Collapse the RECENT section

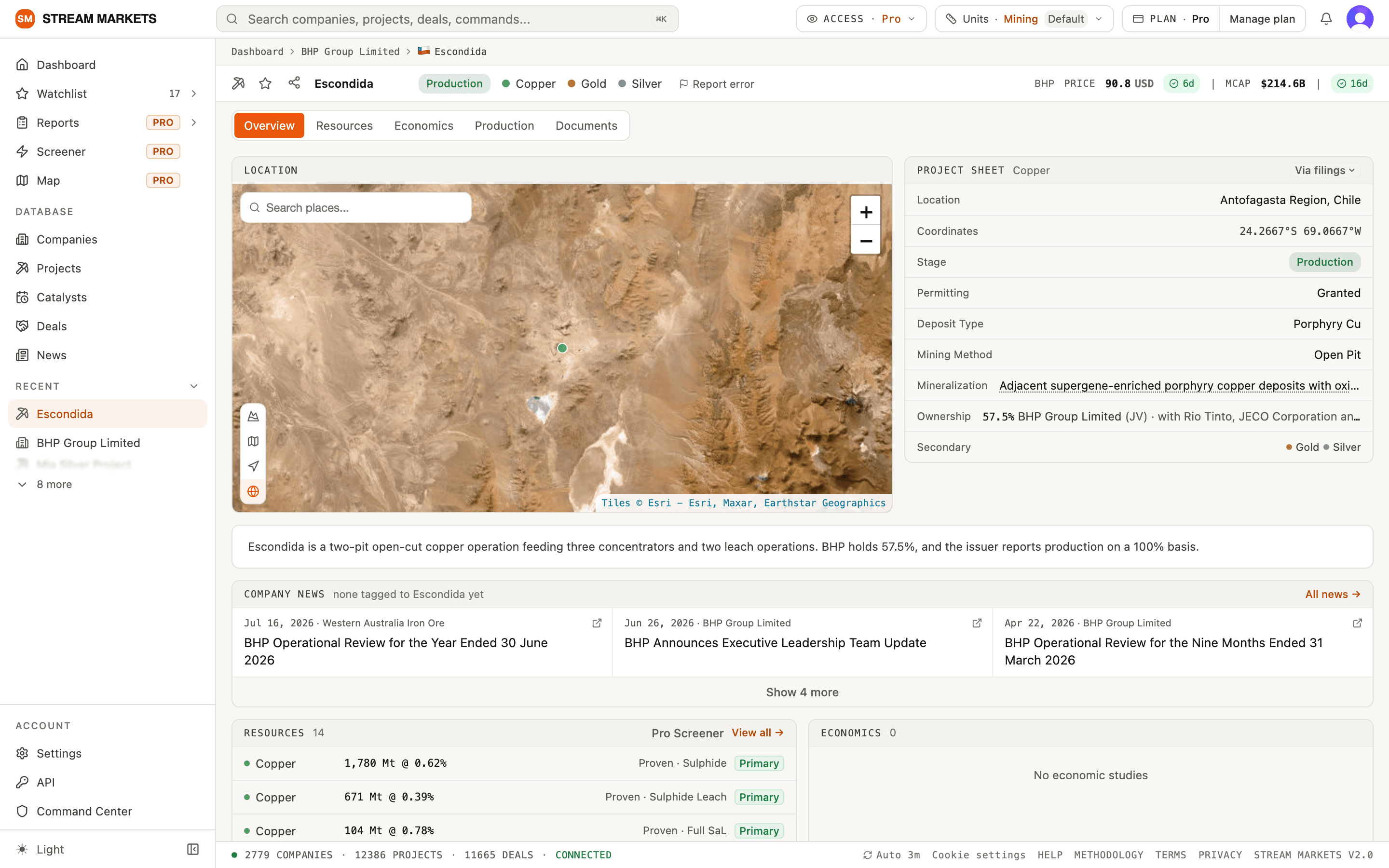click(194, 386)
